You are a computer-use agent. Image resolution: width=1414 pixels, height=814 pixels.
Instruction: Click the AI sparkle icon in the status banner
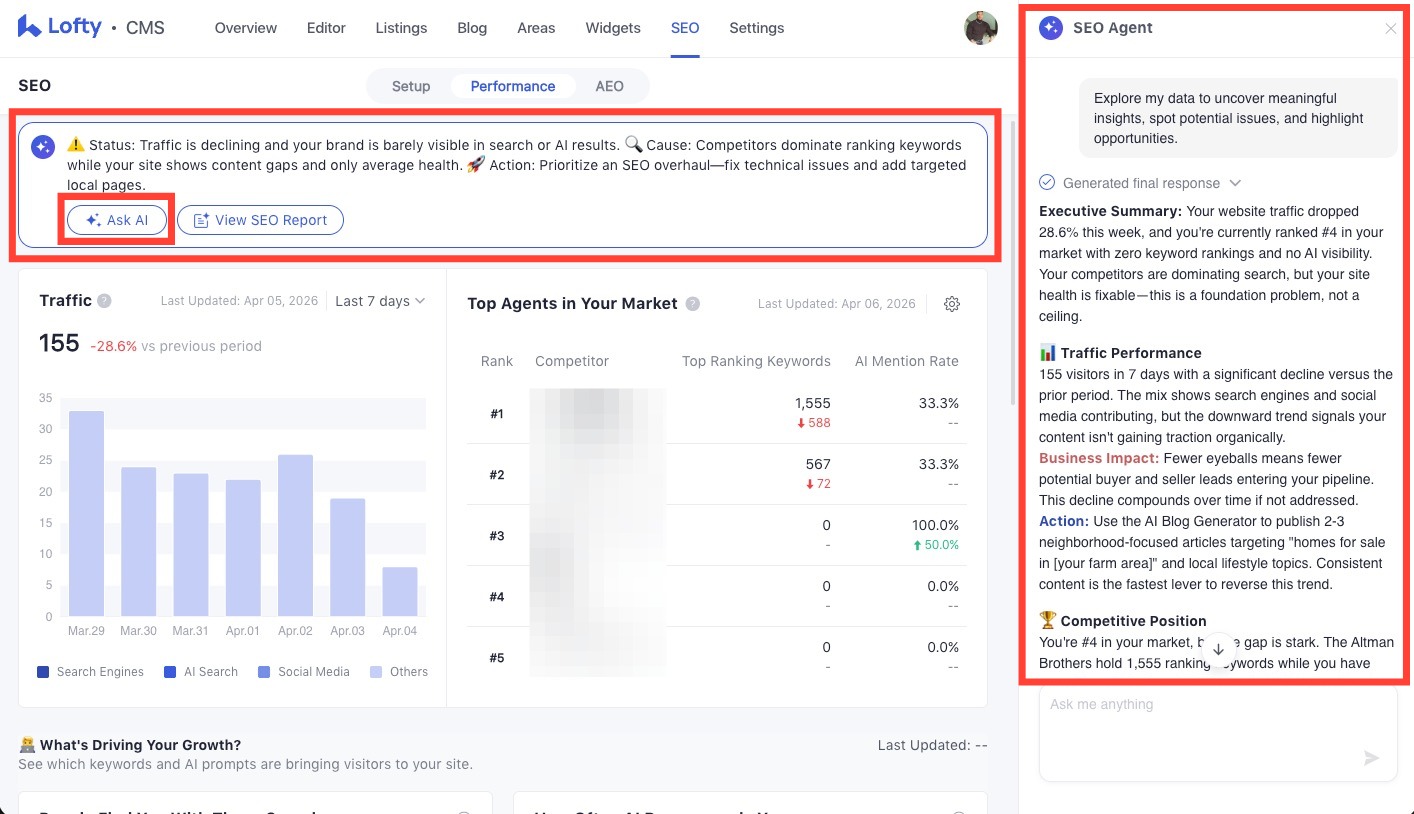[x=42, y=146]
